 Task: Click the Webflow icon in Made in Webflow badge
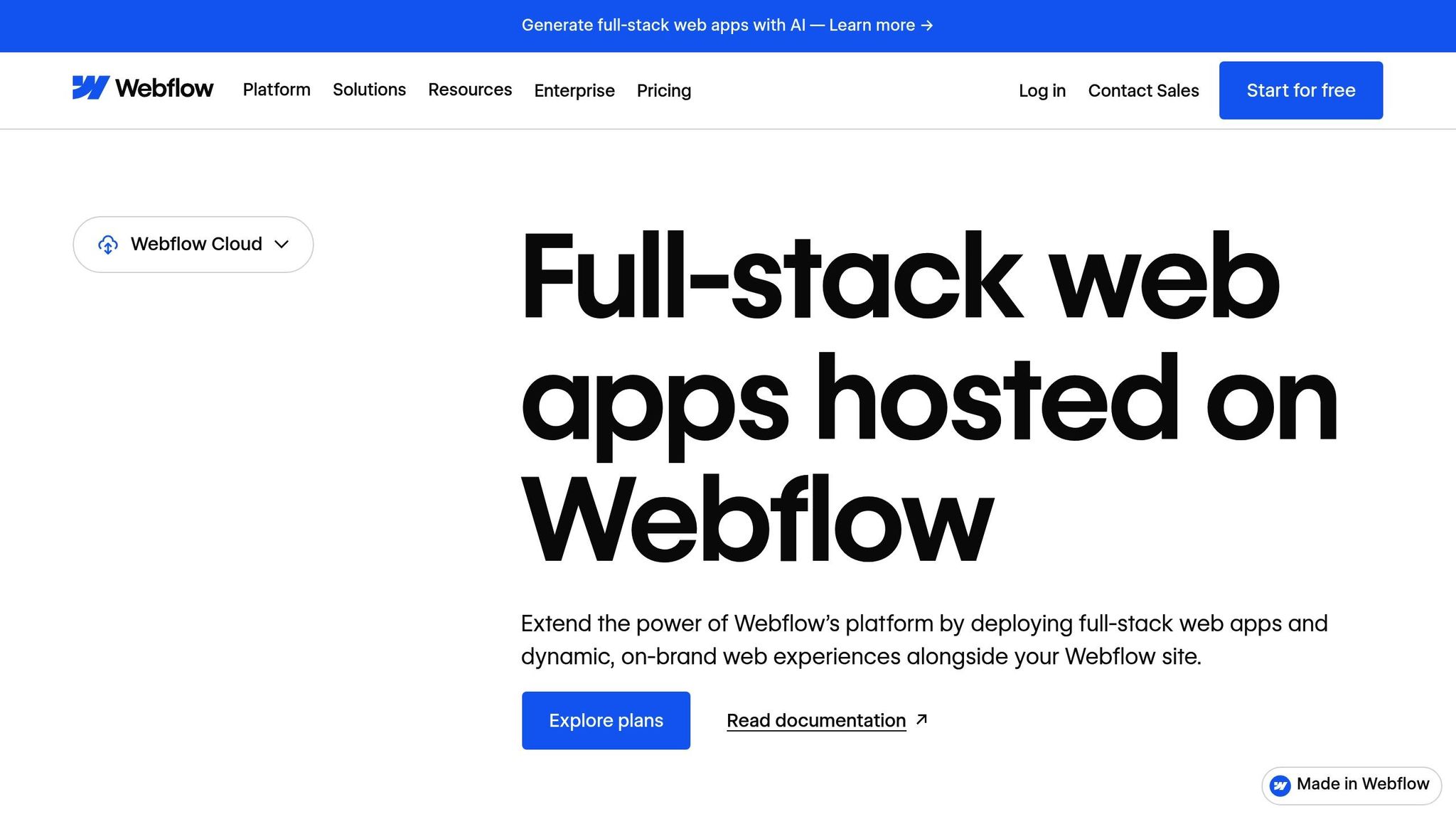tap(1281, 785)
